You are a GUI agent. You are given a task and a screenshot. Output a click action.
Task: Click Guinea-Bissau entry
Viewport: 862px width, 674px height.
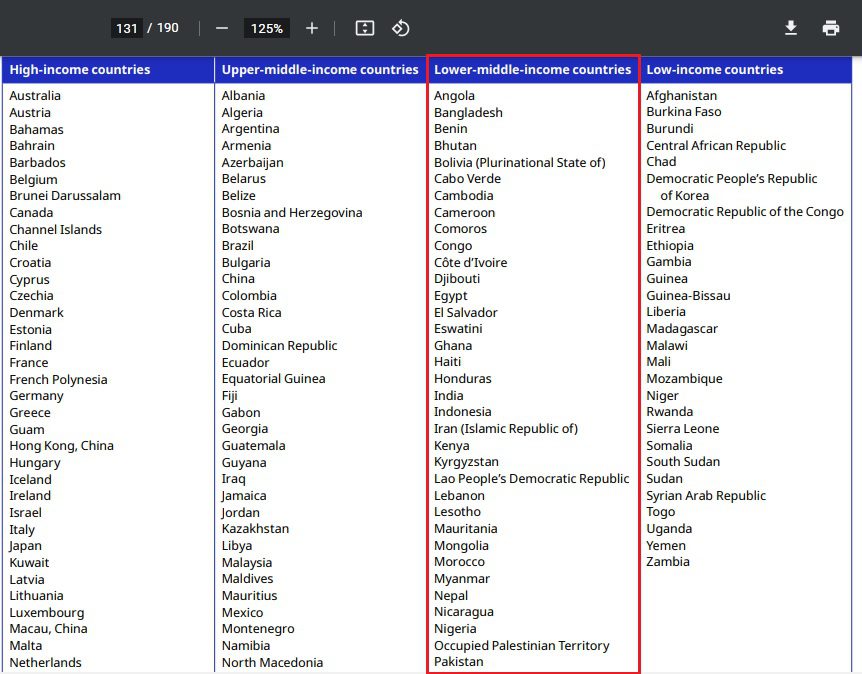pyautogui.click(x=688, y=296)
